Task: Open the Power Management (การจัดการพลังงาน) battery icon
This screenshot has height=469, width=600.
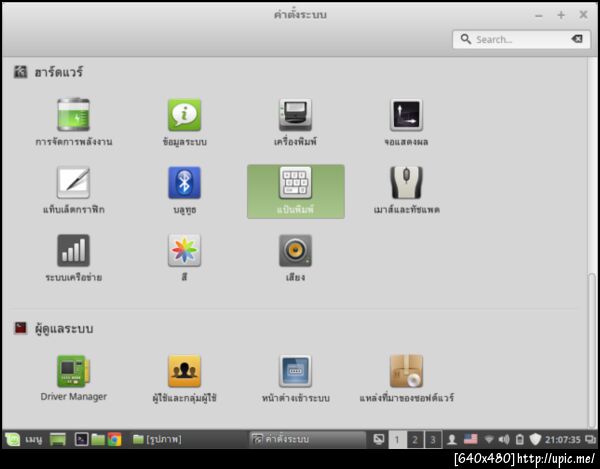Action: coord(73,115)
